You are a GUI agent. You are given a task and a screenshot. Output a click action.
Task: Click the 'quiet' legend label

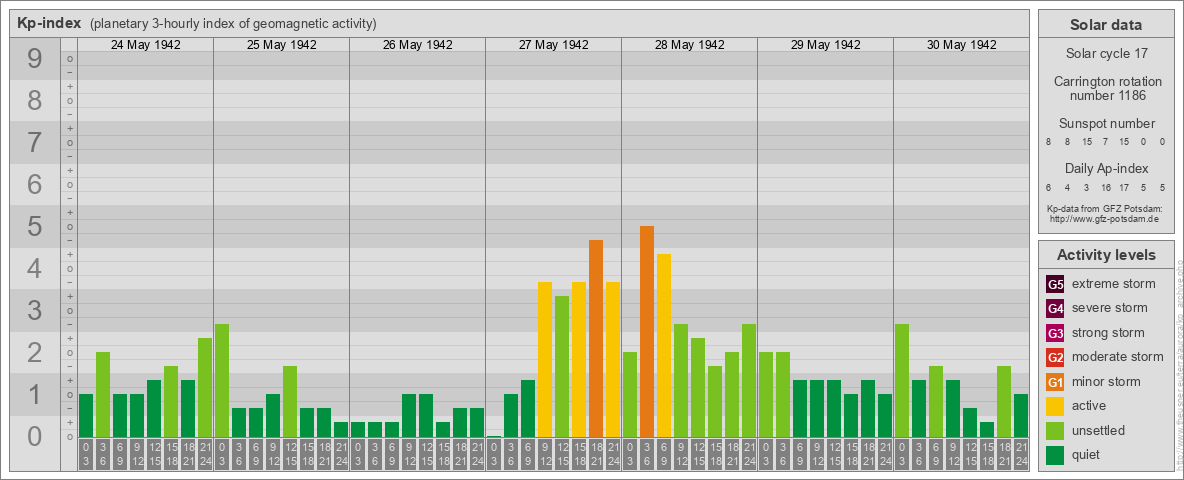[1088, 455]
